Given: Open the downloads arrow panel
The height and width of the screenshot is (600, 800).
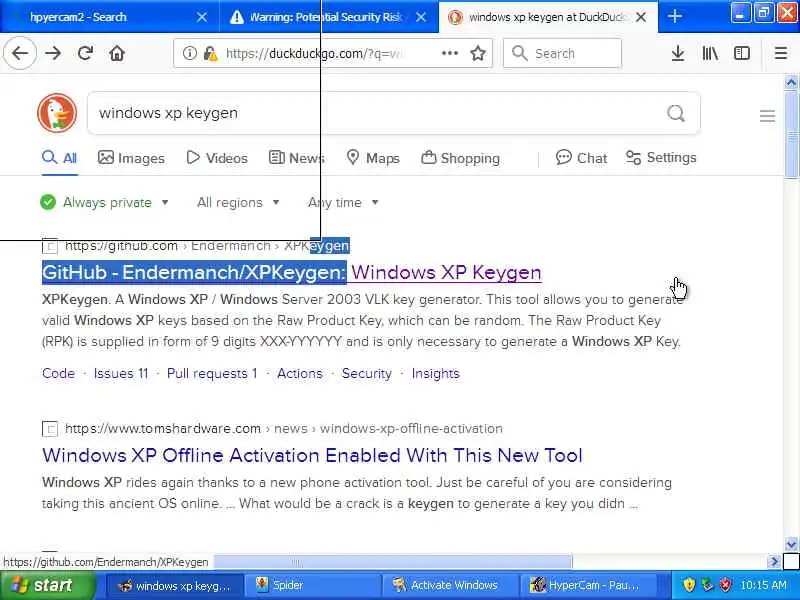Looking at the screenshot, I should coord(678,53).
